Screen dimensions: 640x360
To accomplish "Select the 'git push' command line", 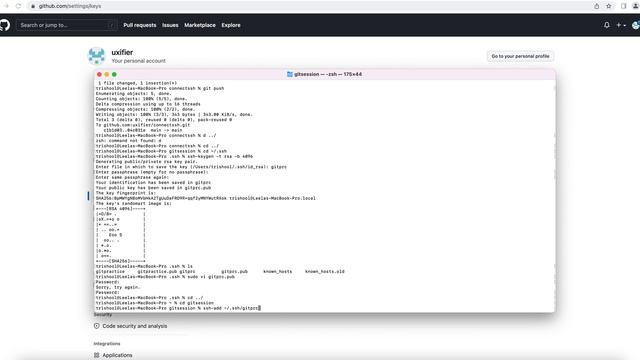I will pyautogui.click(x=160, y=88).
